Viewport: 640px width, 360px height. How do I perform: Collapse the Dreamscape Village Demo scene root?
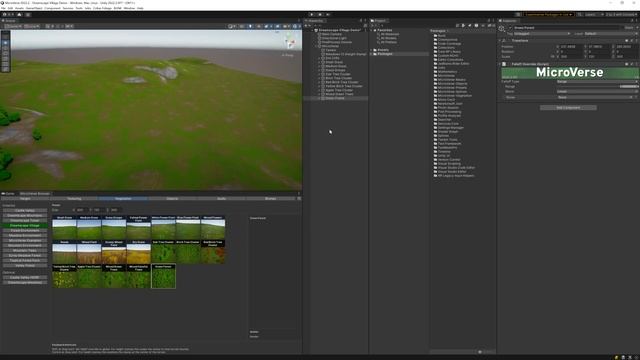tap(311, 30)
